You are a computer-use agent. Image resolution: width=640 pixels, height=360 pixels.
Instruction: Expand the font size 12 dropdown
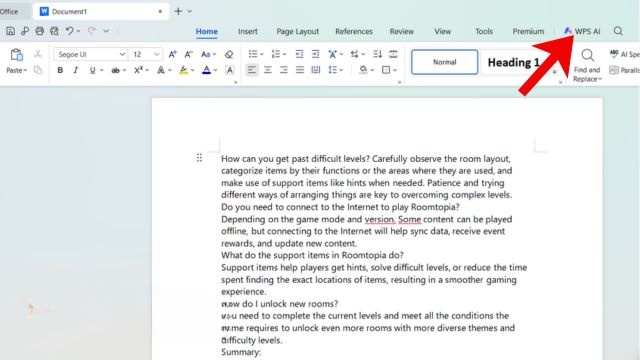click(x=156, y=54)
